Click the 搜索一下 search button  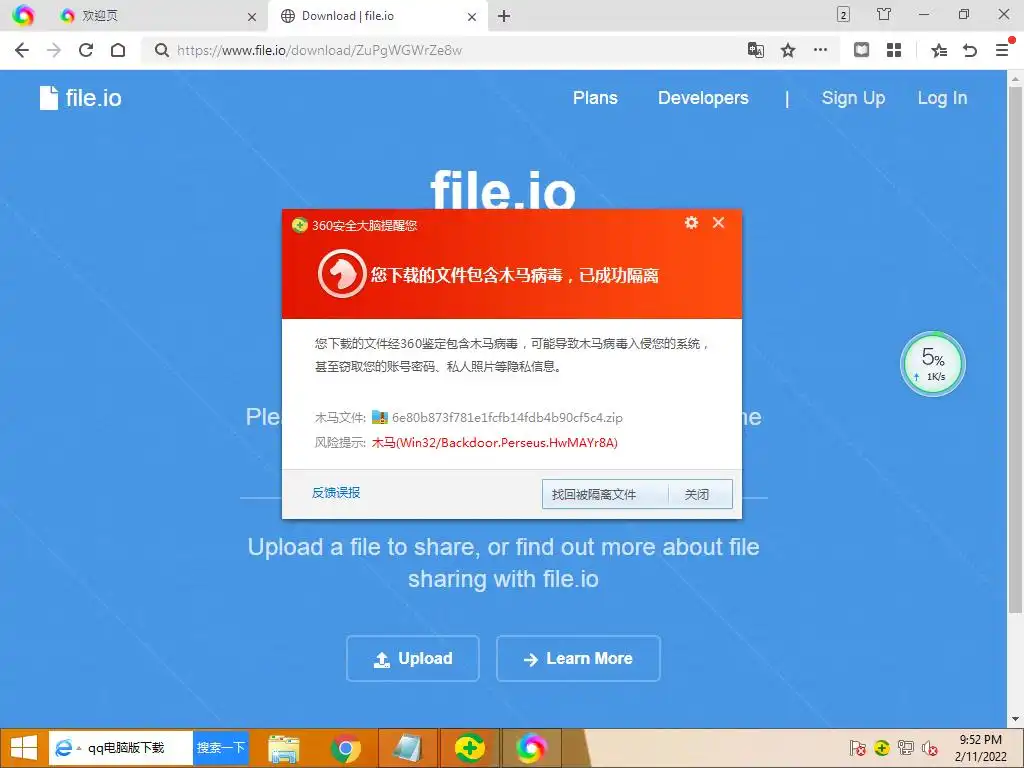(x=221, y=748)
